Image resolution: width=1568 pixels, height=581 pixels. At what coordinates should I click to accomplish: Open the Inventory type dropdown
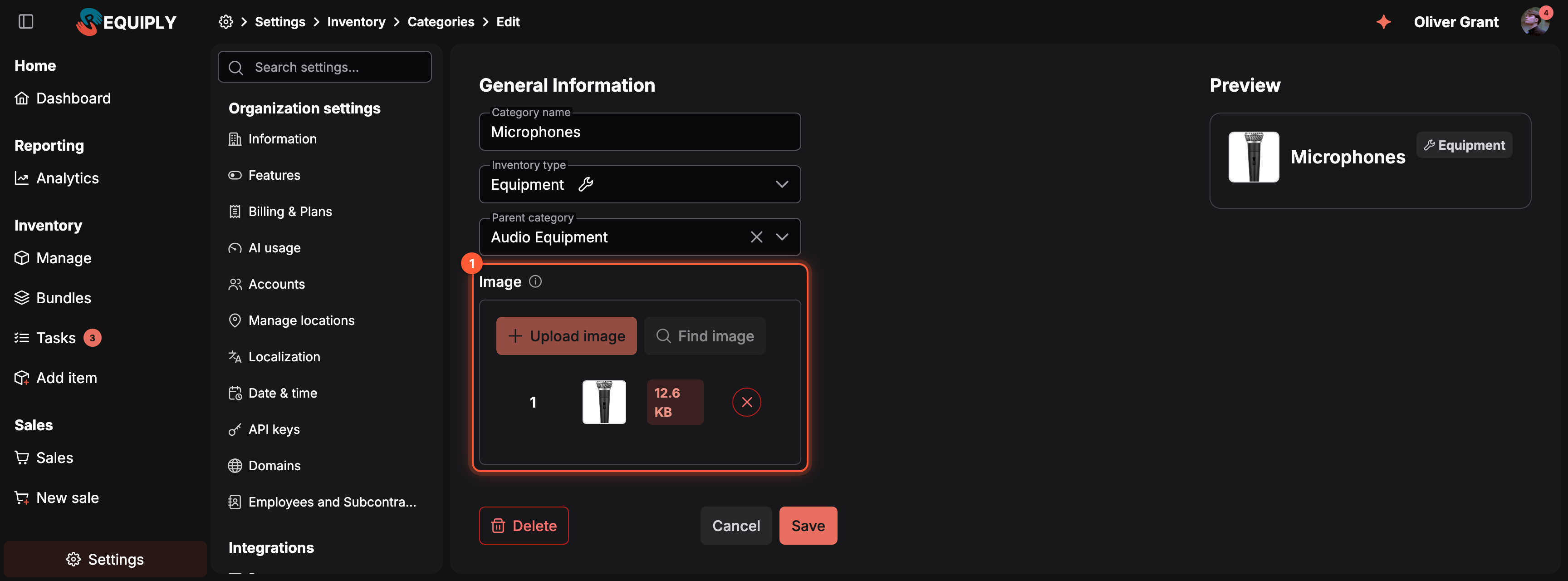coord(640,184)
